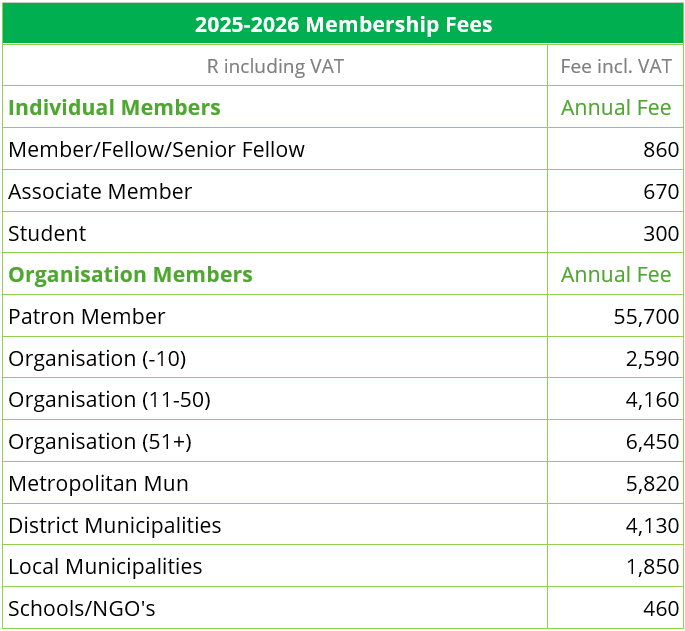This screenshot has width=685, height=631.
Task: Select the "R including VAT" cell
Action: [x=275, y=66]
